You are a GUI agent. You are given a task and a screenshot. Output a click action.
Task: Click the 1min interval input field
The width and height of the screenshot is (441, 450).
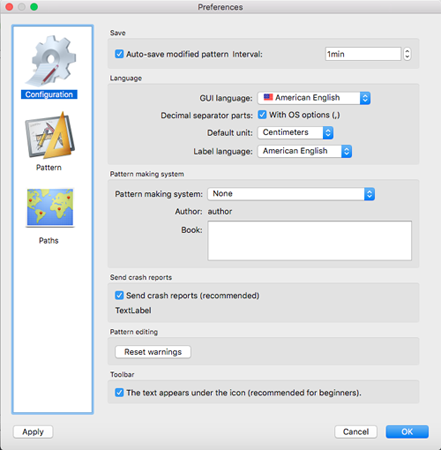(x=363, y=54)
